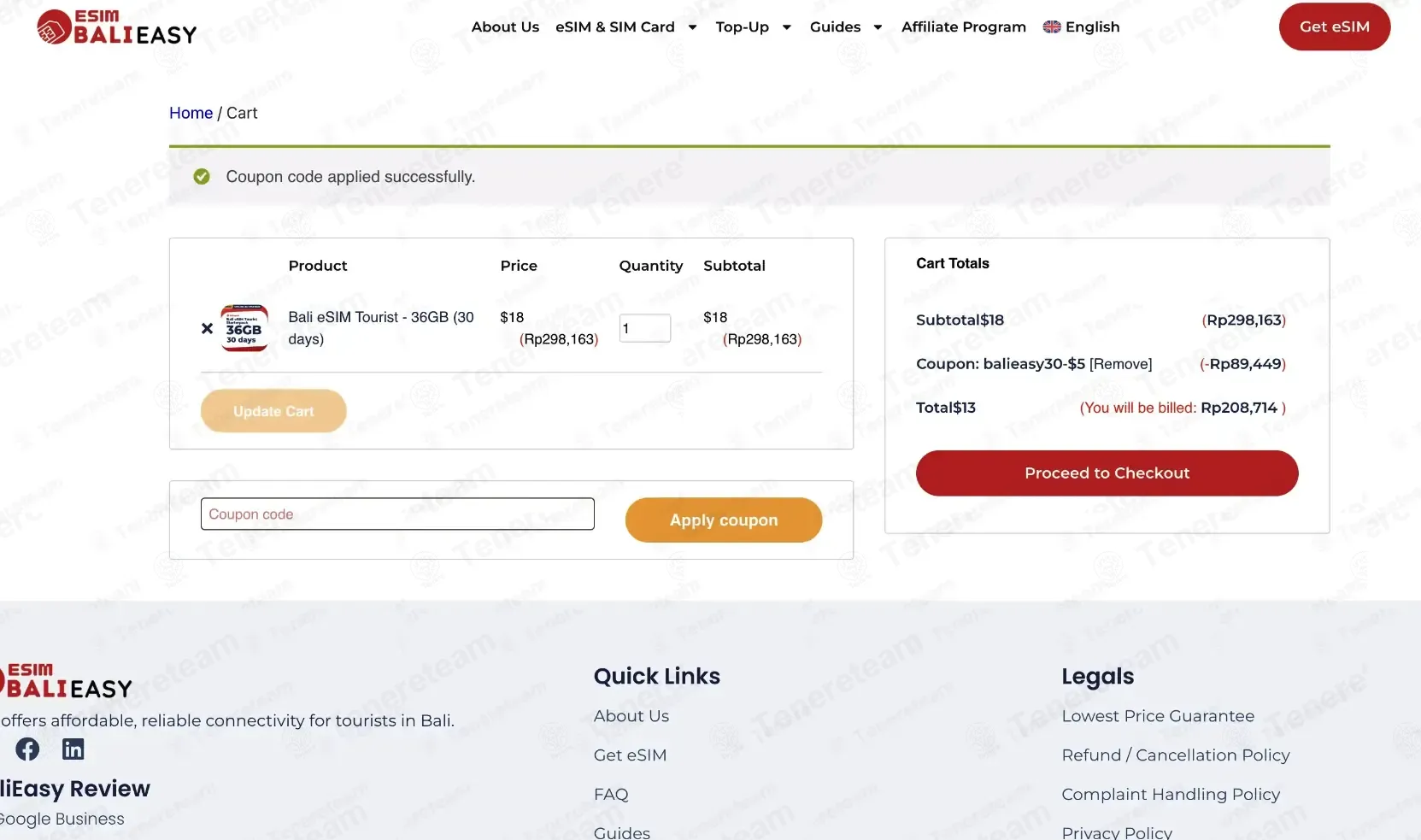Select the 'Coupon code applied successfully.' message
The height and width of the screenshot is (840, 1421).
point(350,177)
